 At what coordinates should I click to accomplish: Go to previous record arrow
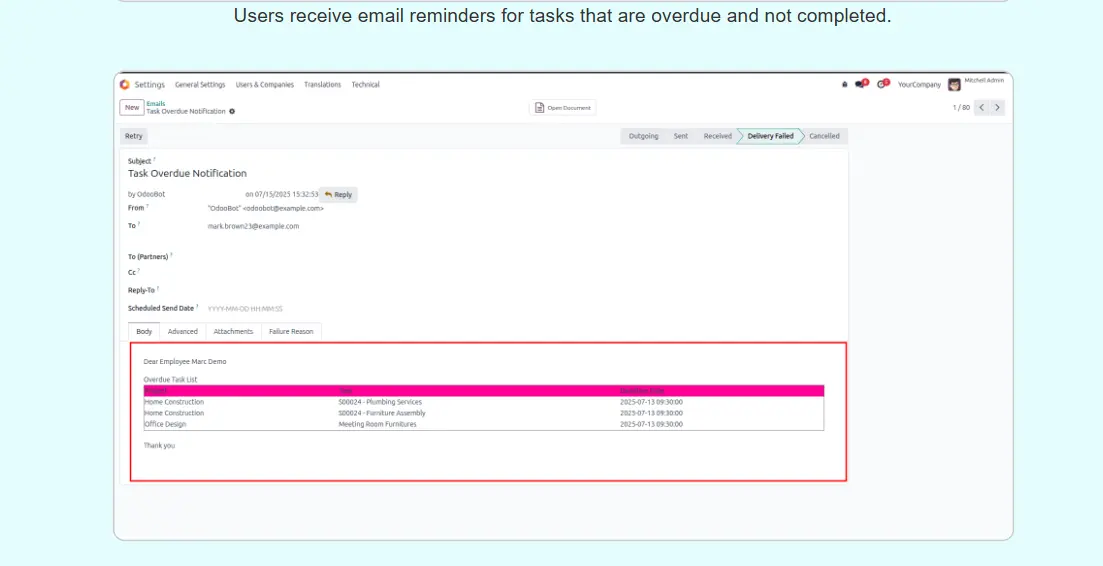pyautogui.click(x=981, y=107)
